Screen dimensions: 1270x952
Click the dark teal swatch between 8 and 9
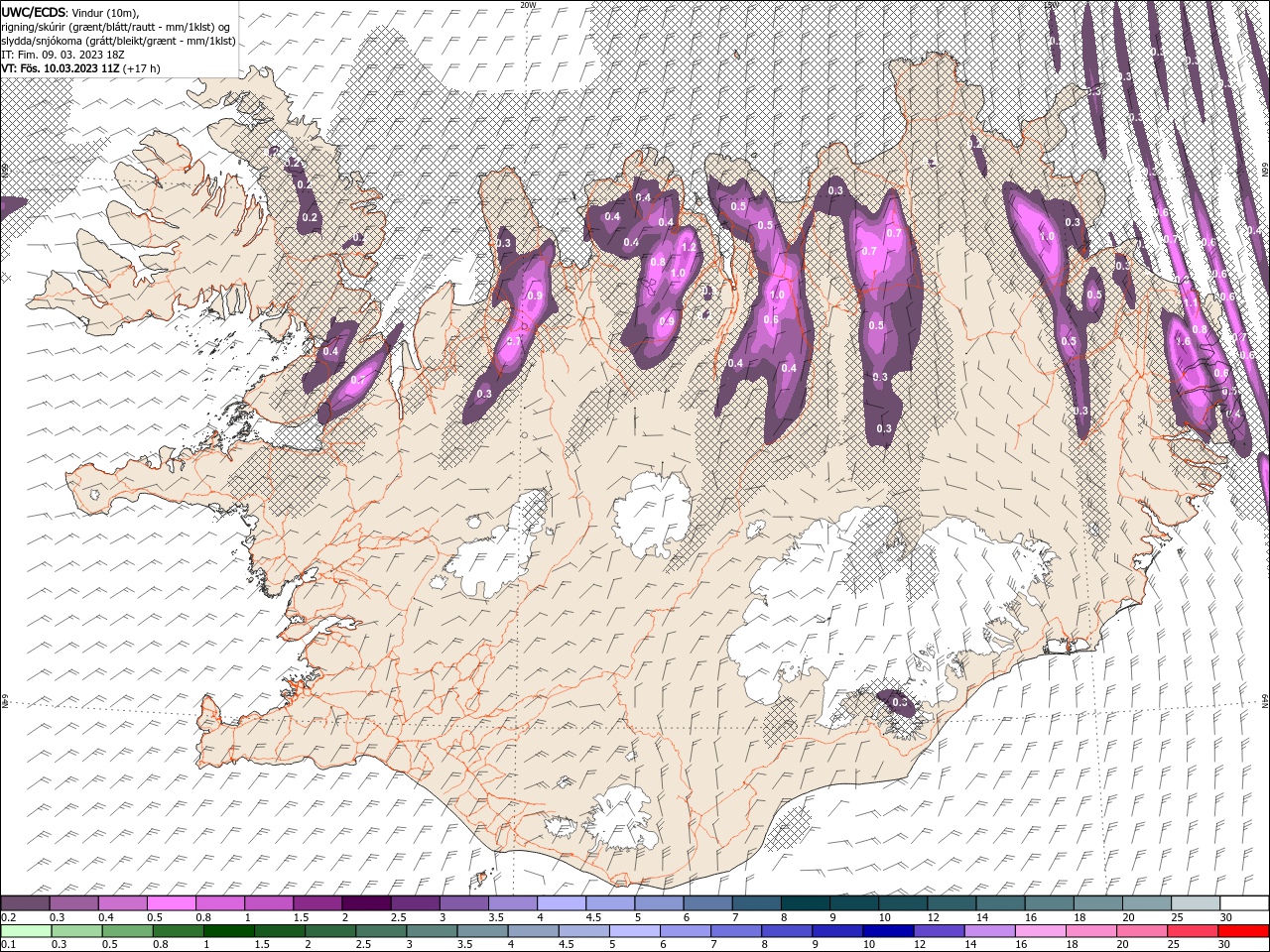805,903
